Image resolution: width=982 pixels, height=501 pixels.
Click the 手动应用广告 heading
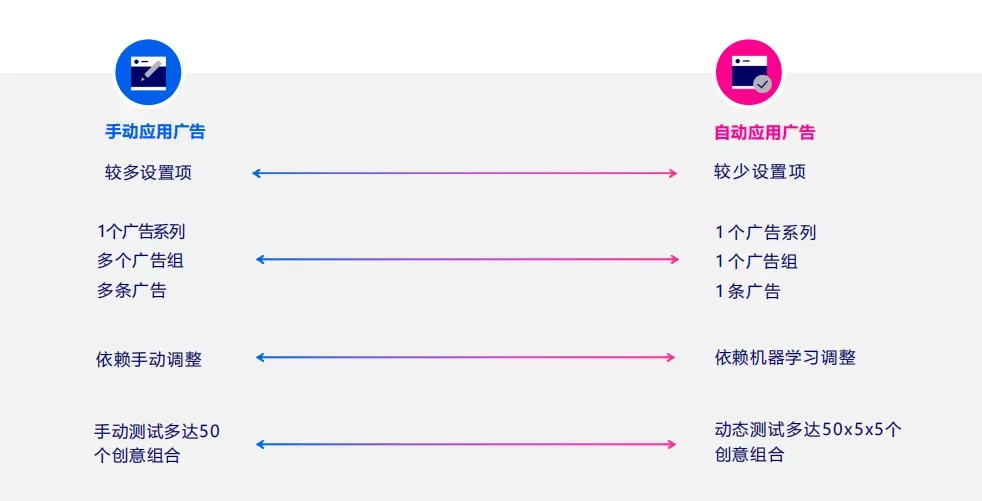click(x=155, y=132)
